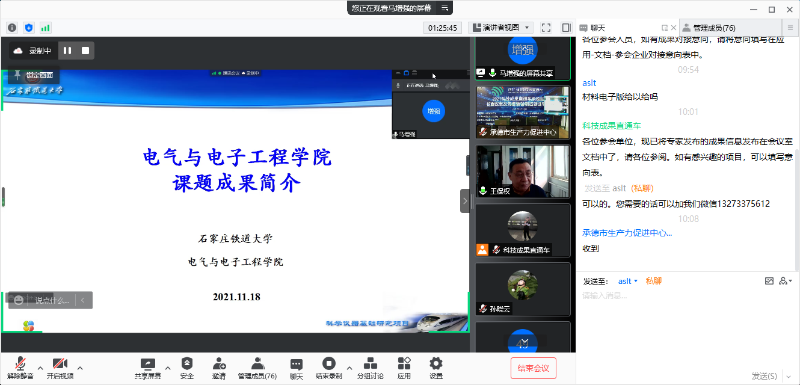Click sender name 科技成果直通车 in chat

611,125
